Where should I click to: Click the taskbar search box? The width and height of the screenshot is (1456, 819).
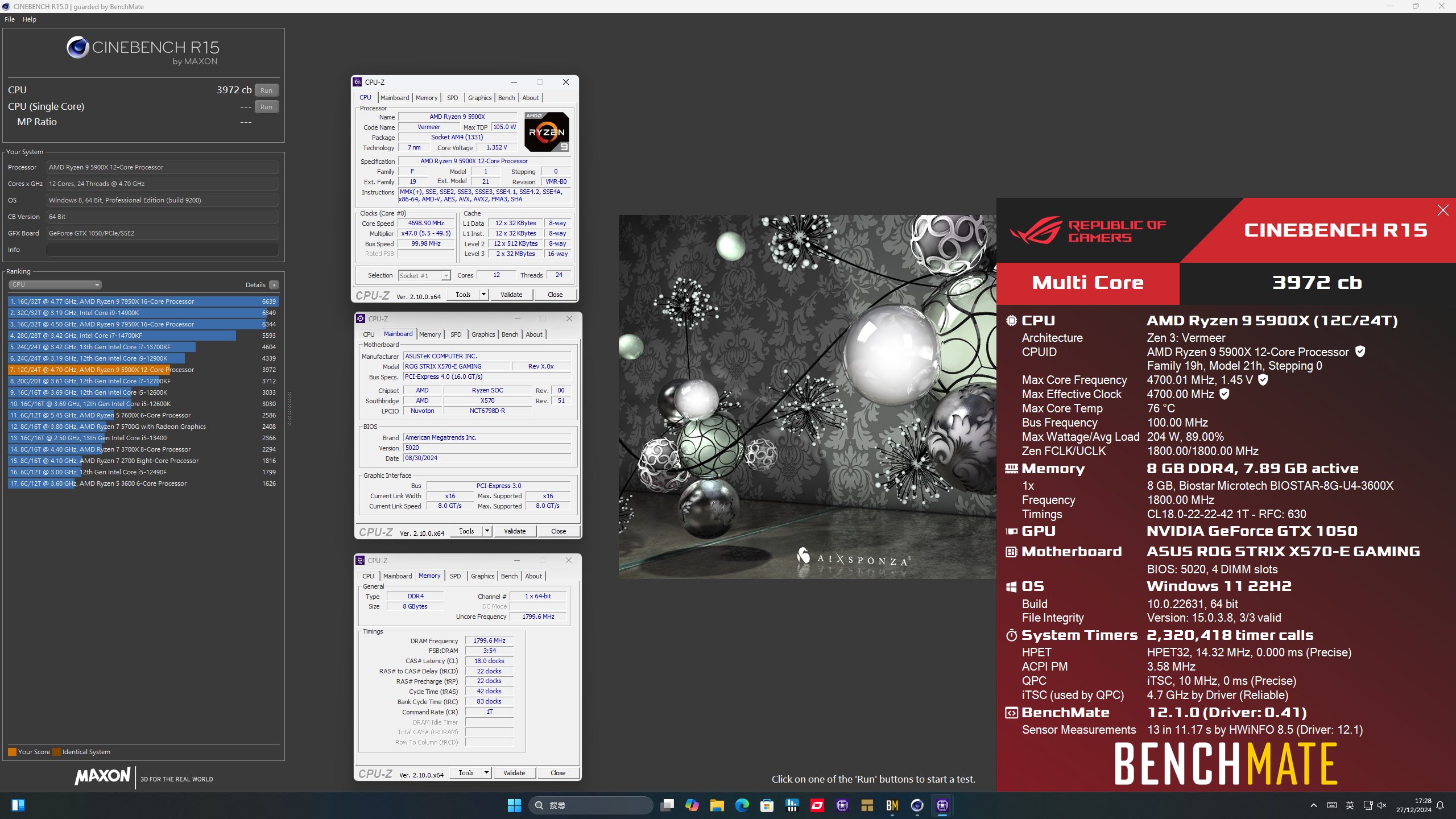click(591, 805)
